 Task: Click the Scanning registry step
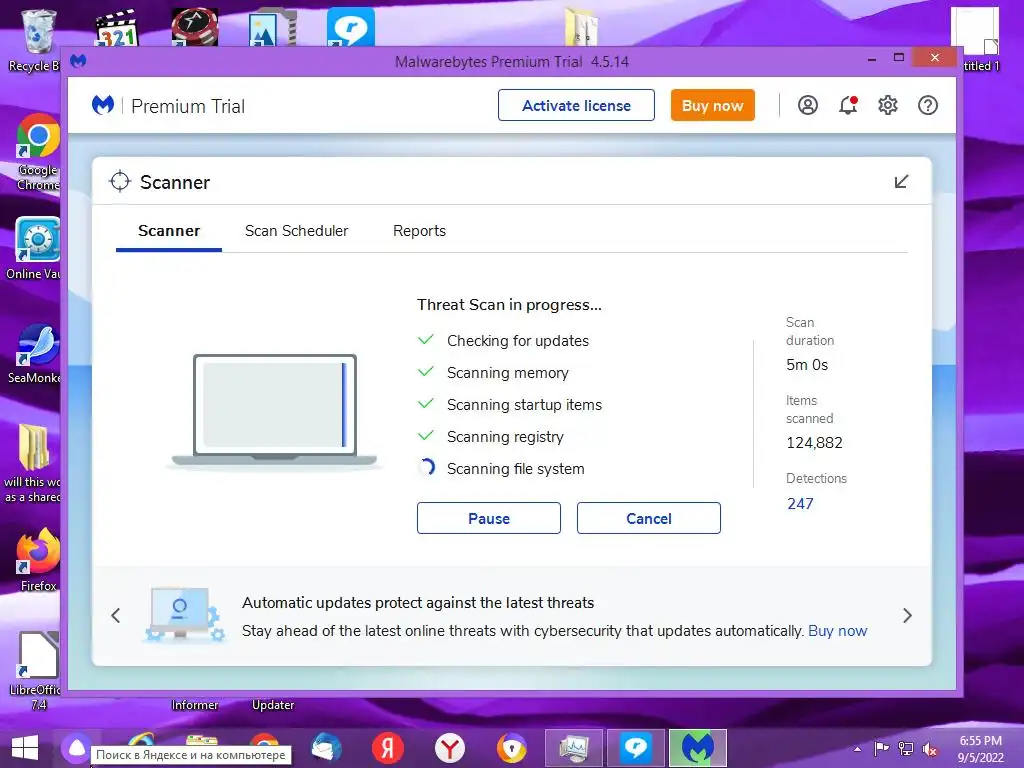505,437
